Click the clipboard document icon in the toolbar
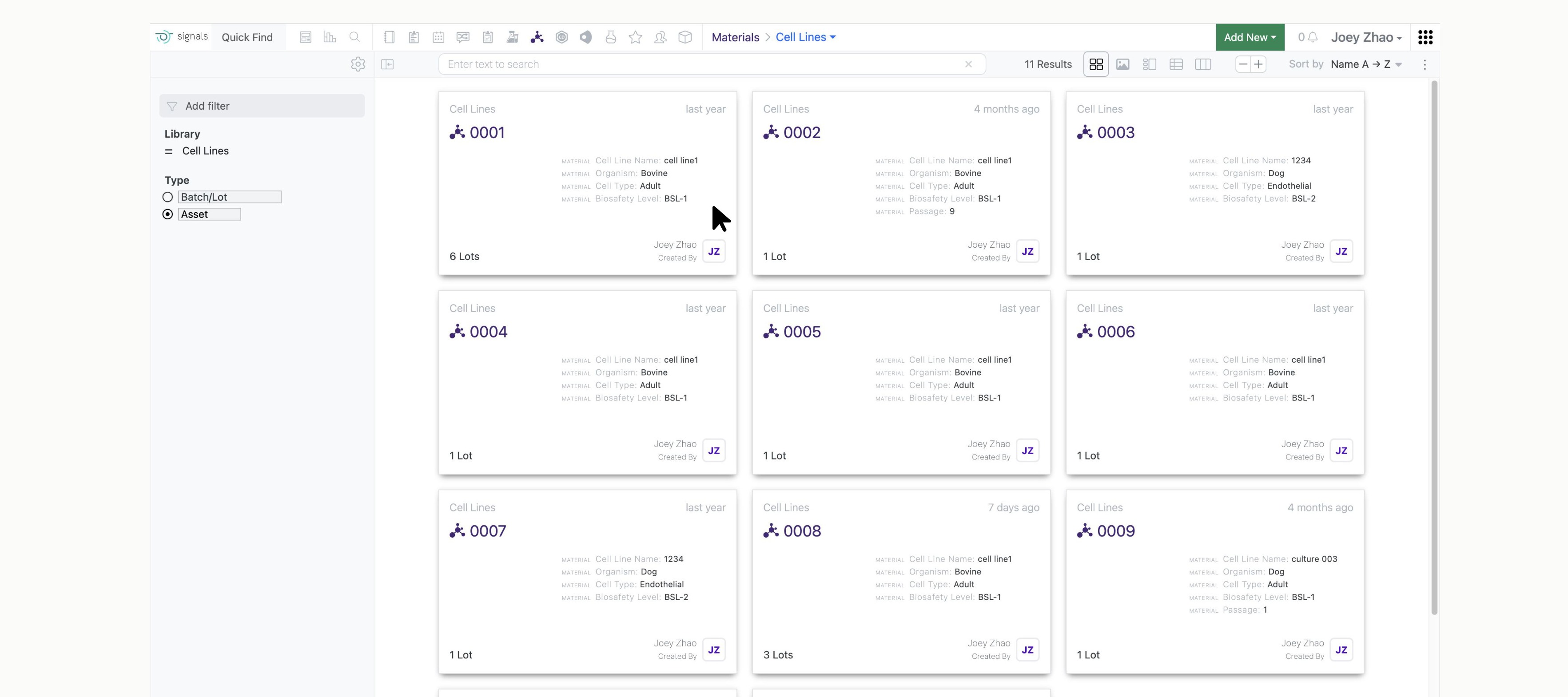1568x697 pixels. point(414,37)
